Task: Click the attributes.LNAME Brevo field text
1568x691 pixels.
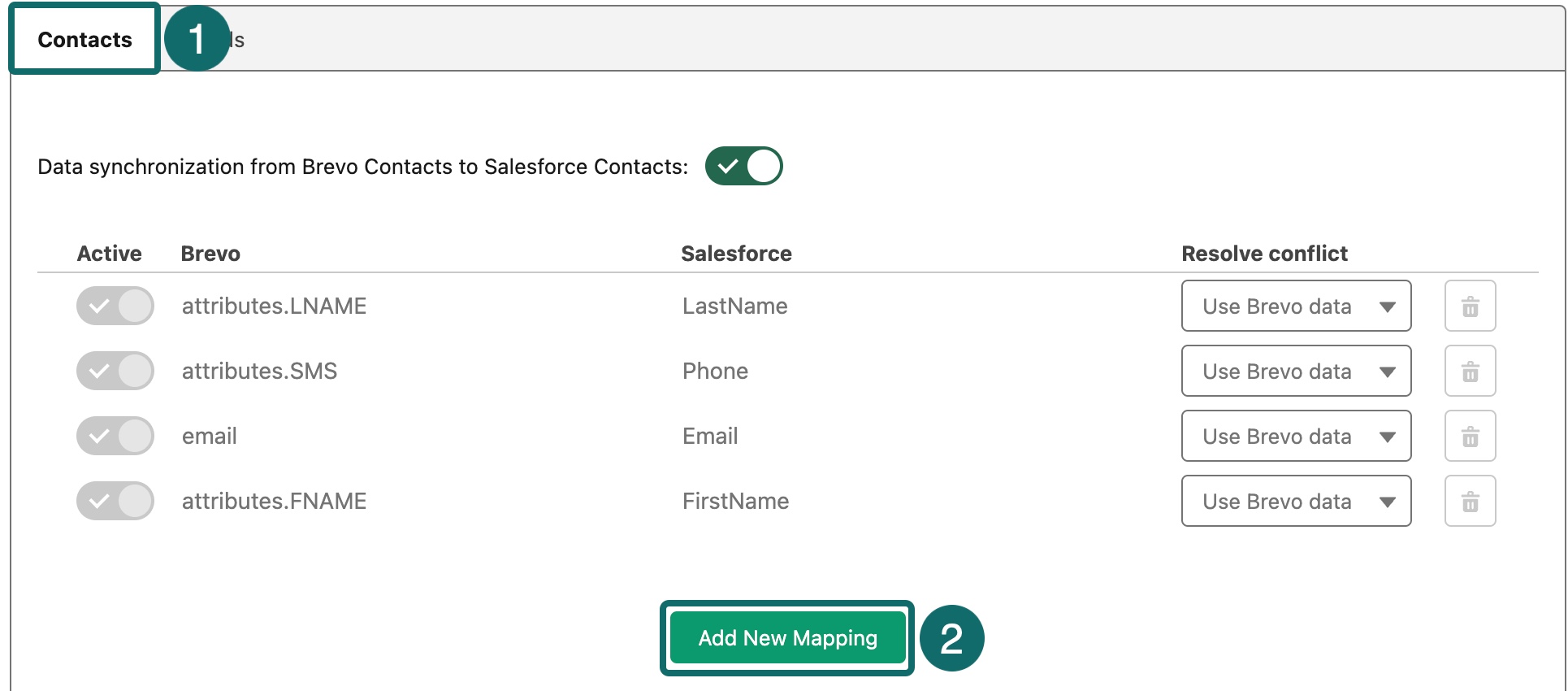Action: (x=274, y=306)
